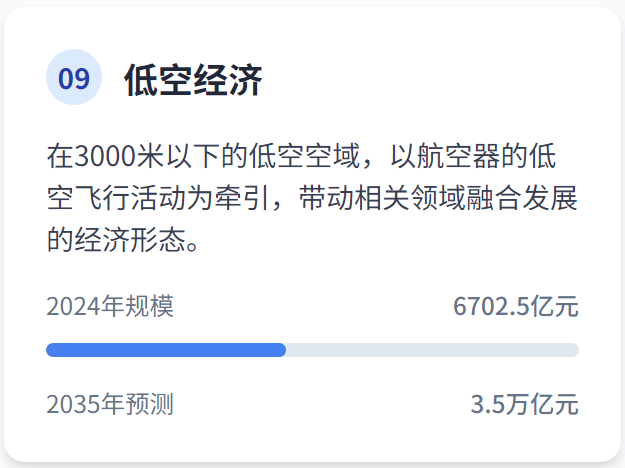Click the 09 number badge

click(74, 77)
